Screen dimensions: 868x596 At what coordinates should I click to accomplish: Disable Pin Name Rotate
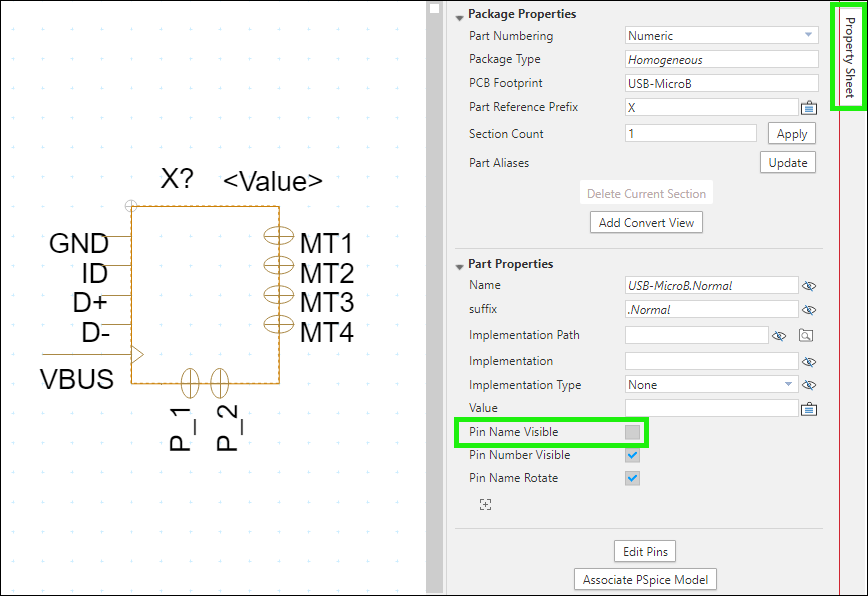(632, 478)
